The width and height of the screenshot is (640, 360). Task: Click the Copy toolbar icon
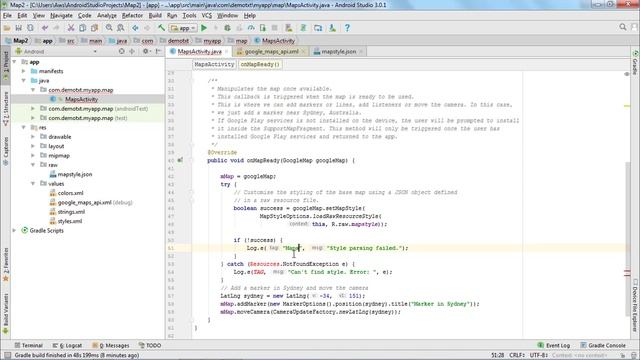coord(82,28)
